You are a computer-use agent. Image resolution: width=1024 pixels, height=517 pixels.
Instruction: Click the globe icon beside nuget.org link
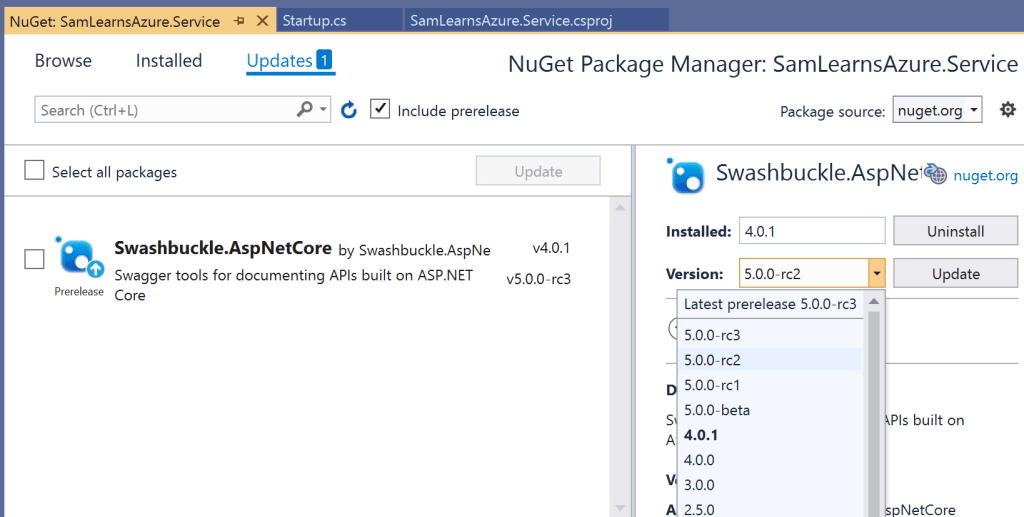[x=935, y=174]
